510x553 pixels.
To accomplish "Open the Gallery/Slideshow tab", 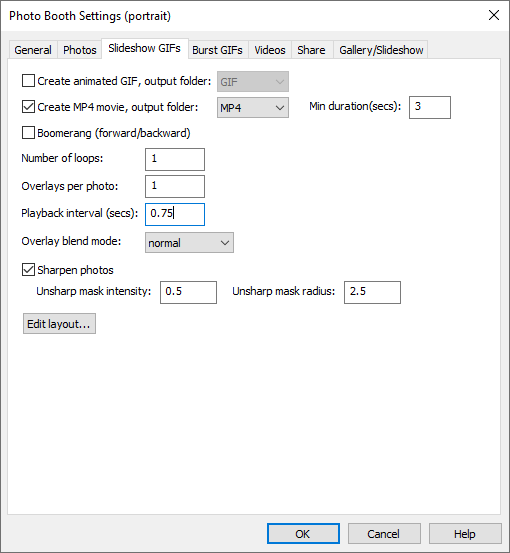I will point(381,50).
